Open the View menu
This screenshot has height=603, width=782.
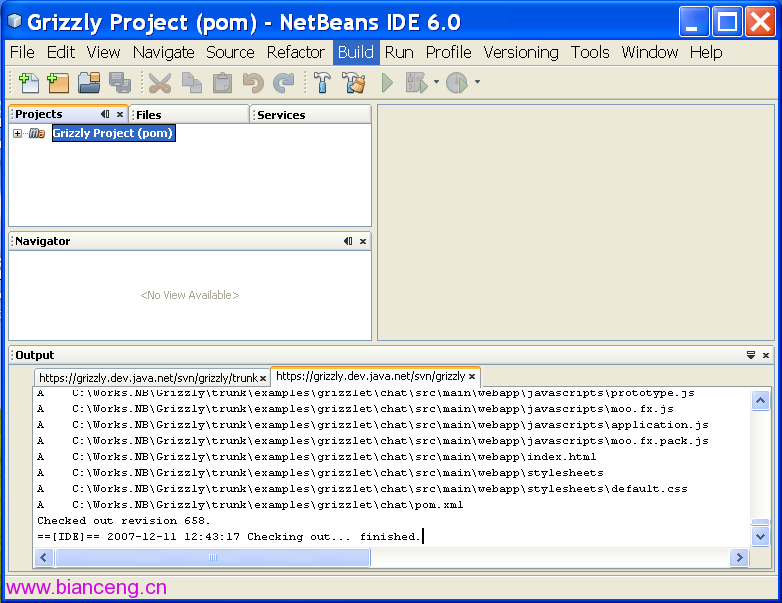click(x=103, y=52)
